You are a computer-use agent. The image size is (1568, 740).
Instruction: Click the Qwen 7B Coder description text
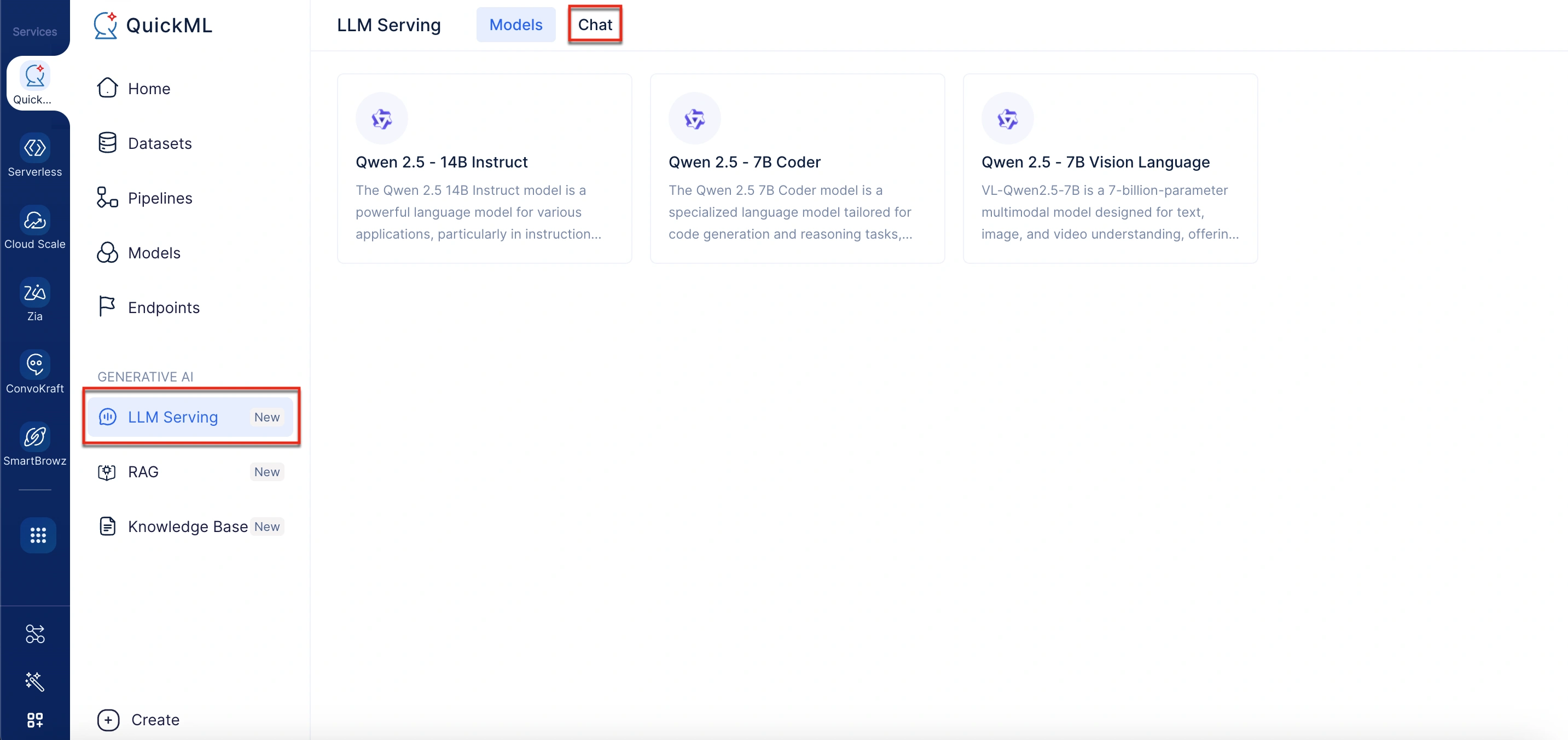click(791, 212)
